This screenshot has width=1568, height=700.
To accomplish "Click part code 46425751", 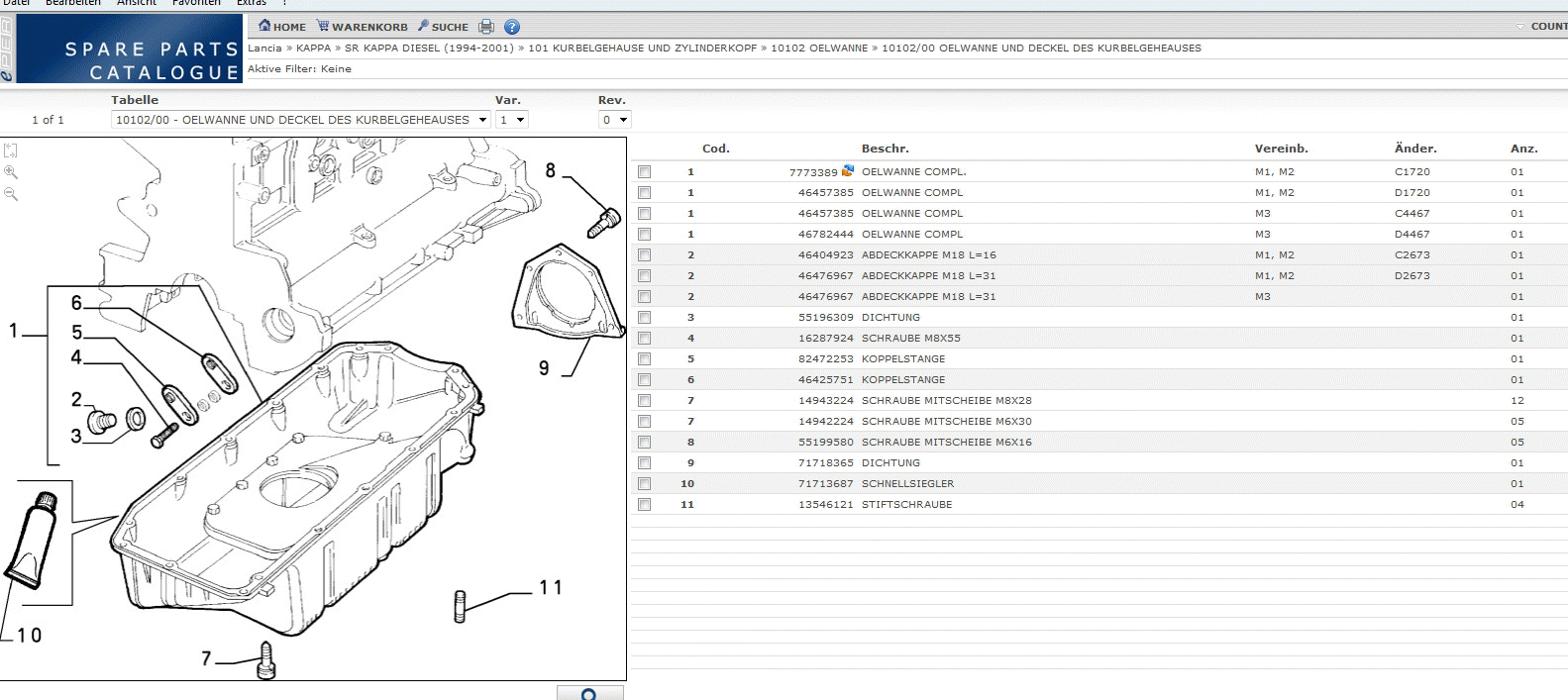I will point(825,380).
